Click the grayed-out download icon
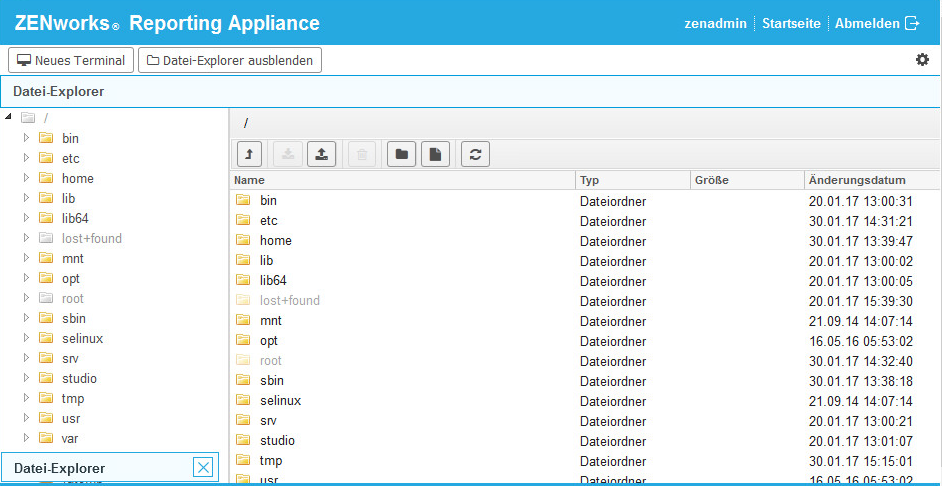This screenshot has height=486, width=942. (x=287, y=154)
